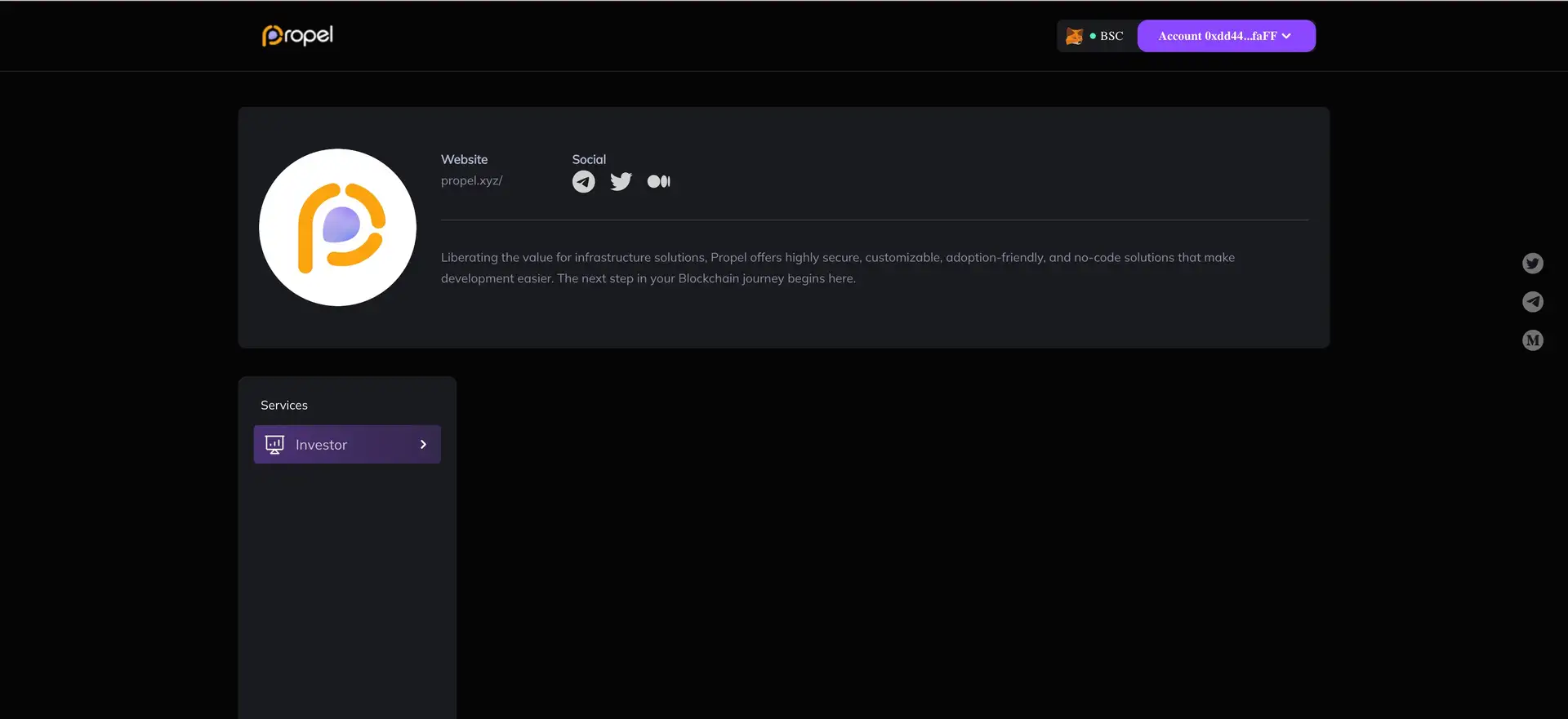Click the Services panel heading
Screen dimensions: 1568x719
click(x=284, y=405)
